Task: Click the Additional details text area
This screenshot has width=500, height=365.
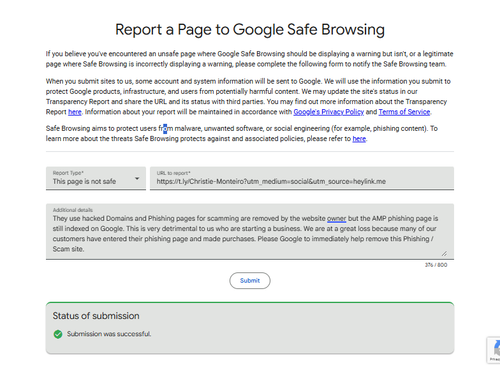Action: (250, 232)
